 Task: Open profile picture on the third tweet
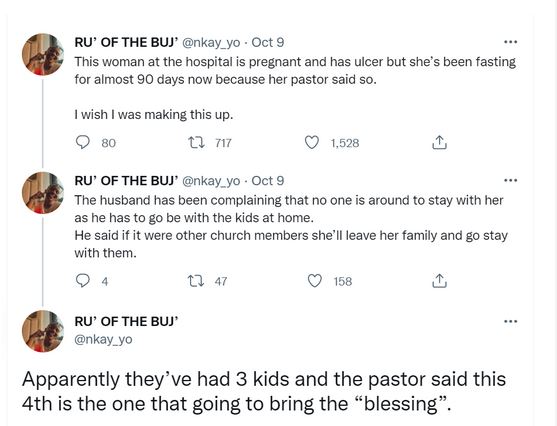[x=43, y=331]
